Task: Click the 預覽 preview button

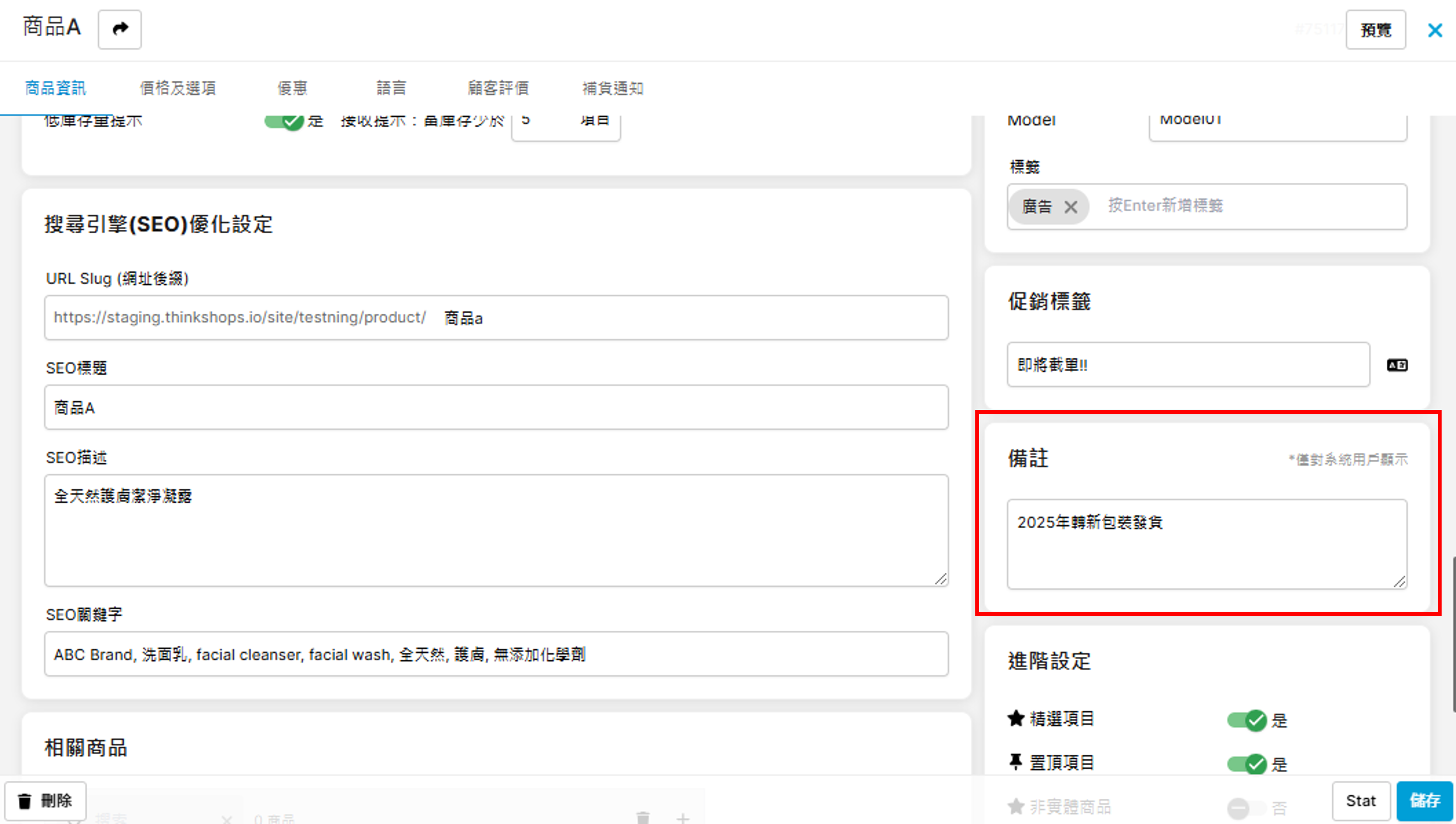Action: tap(1375, 30)
